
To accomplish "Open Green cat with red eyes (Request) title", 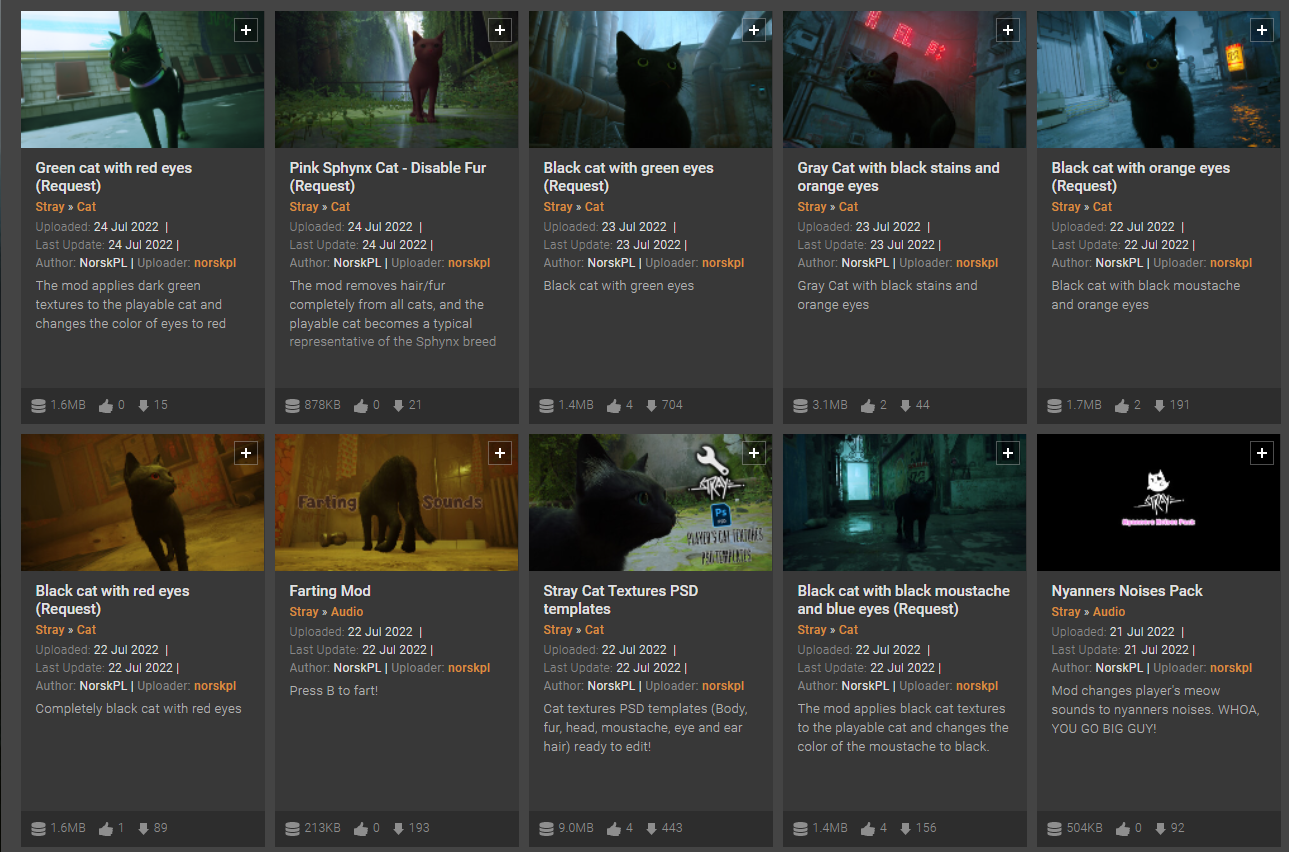I will [x=114, y=177].
